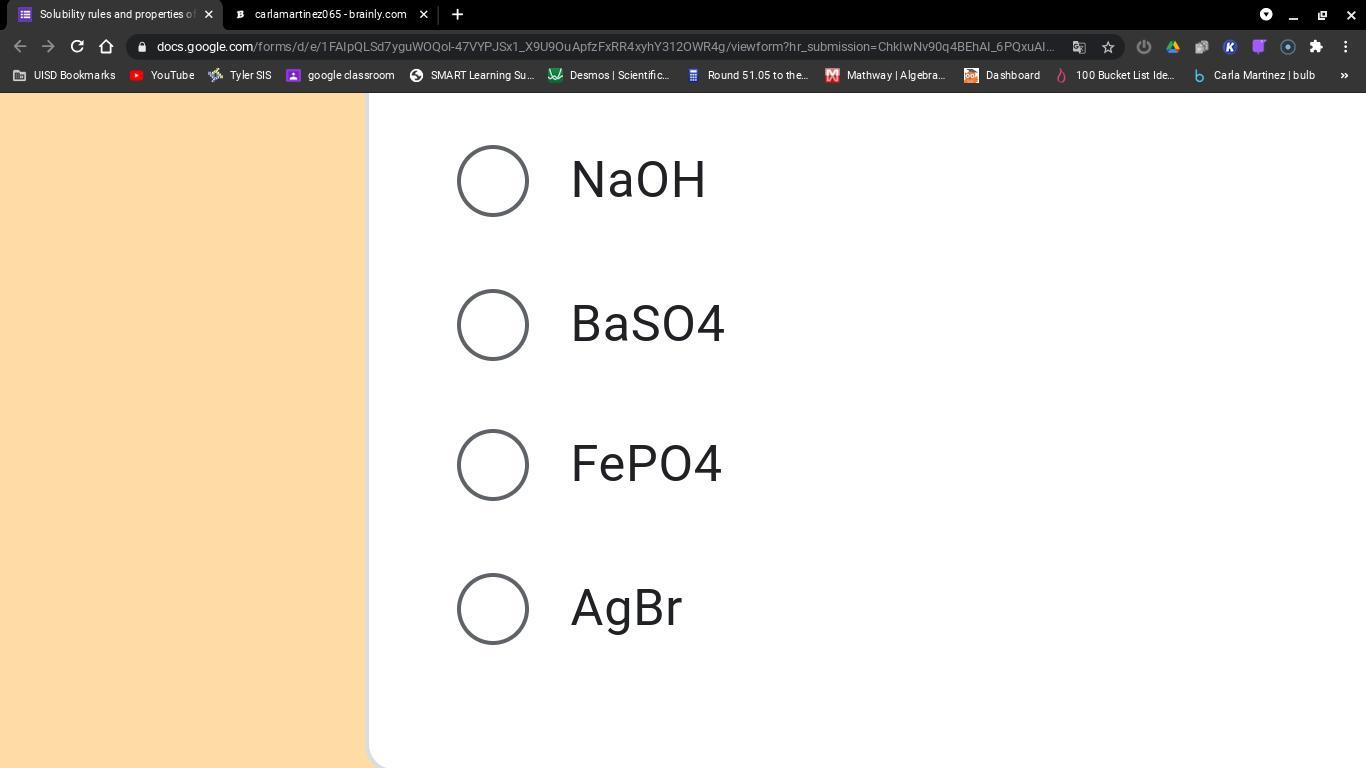Click the address bar URL field
Image resolution: width=1366 pixels, height=768 pixels.
pyautogui.click(x=600, y=47)
